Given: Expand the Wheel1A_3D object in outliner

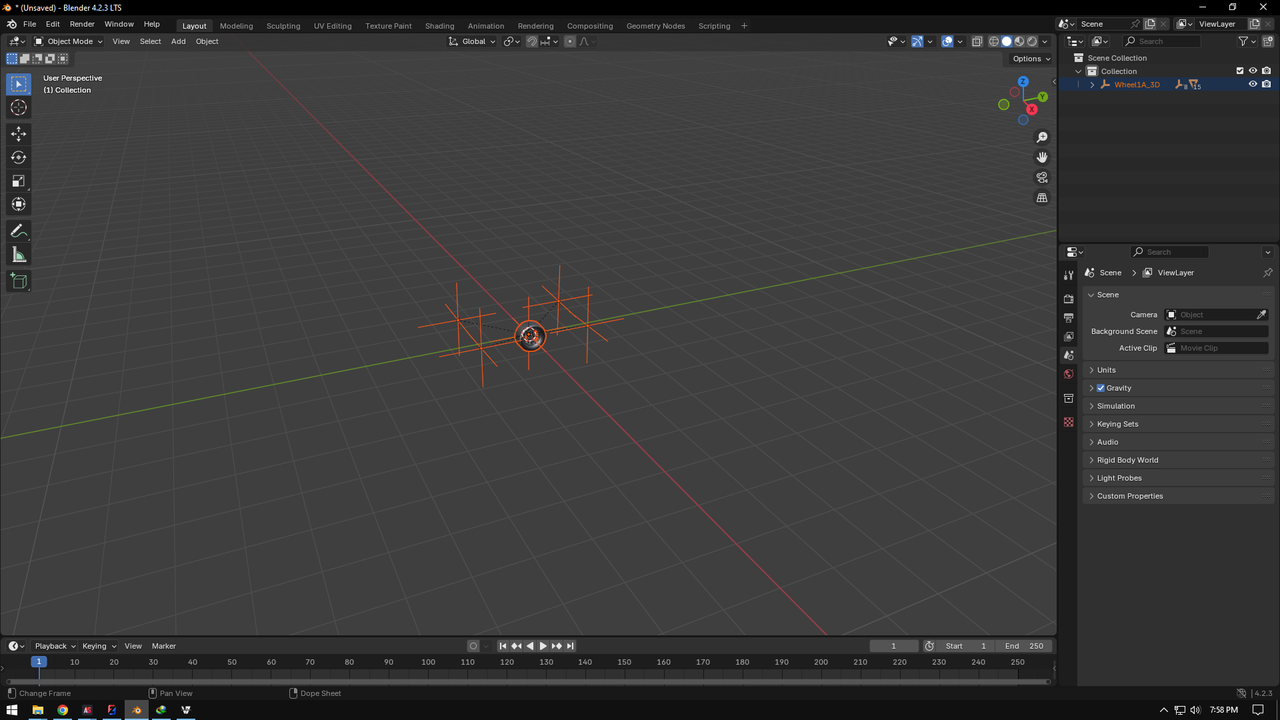Looking at the screenshot, I should point(1092,84).
